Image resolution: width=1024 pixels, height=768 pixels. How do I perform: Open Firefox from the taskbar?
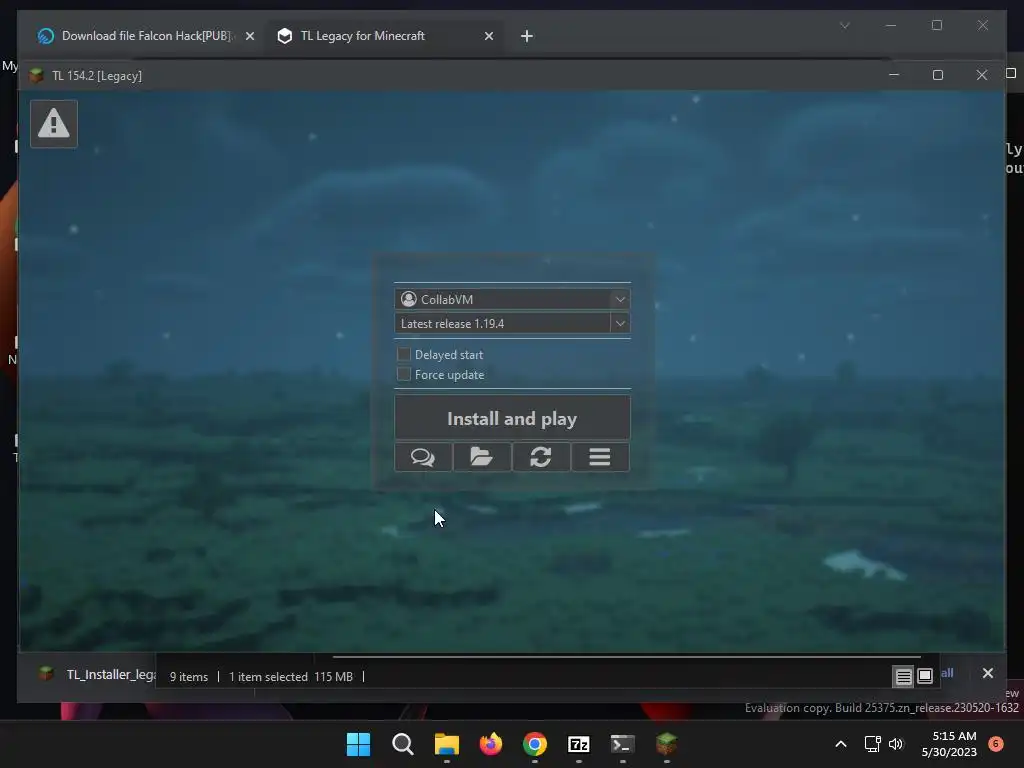pos(490,744)
